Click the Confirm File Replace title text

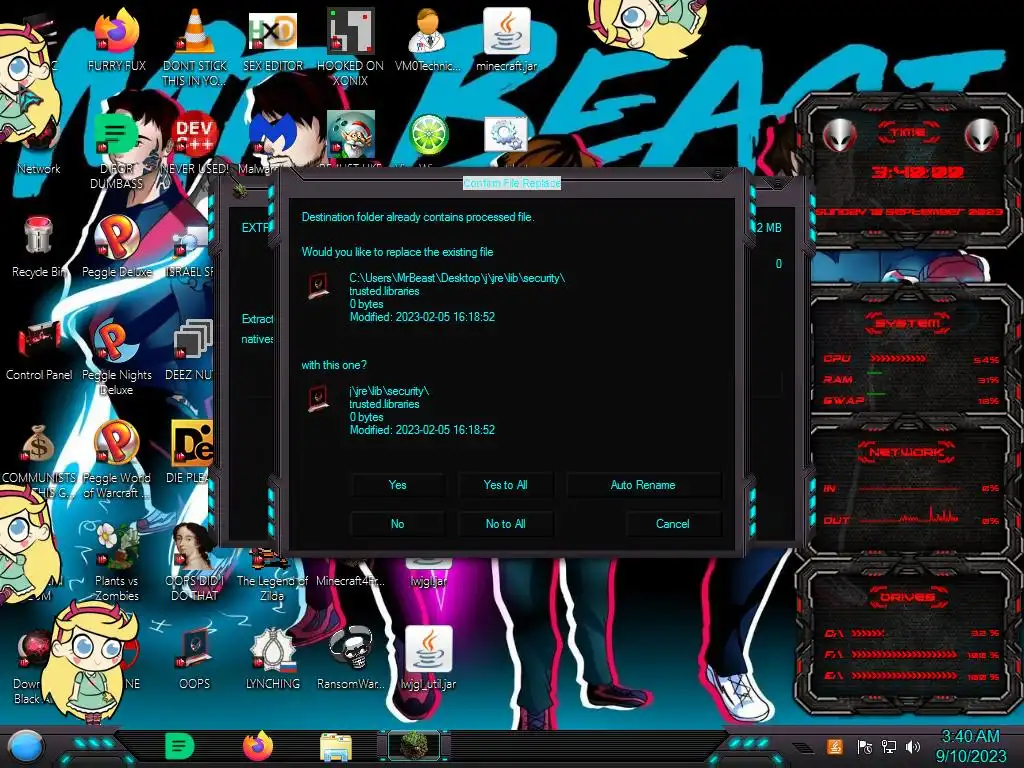(x=512, y=184)
